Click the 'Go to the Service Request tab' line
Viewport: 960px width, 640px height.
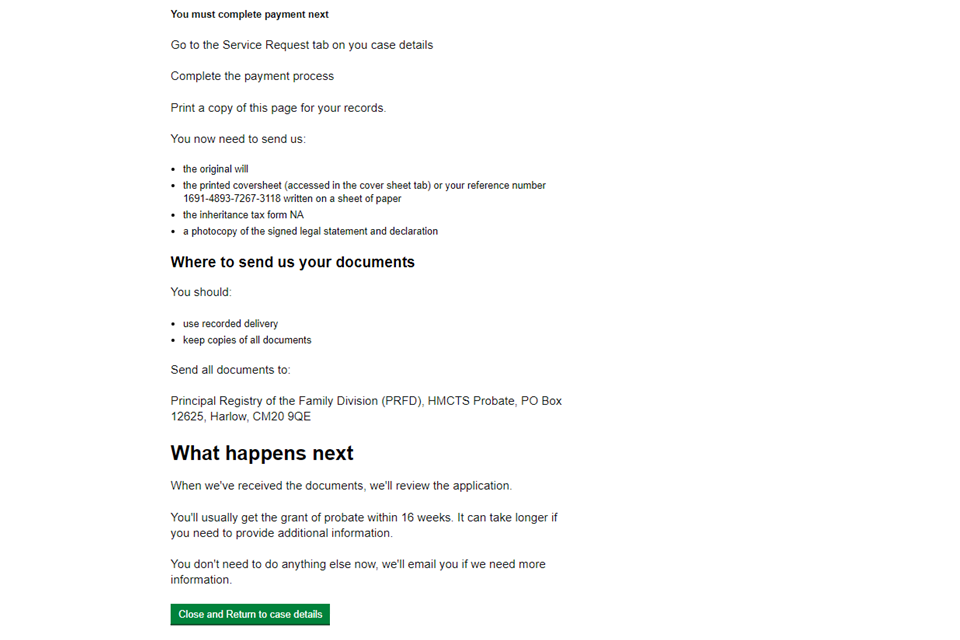(301, 45)
